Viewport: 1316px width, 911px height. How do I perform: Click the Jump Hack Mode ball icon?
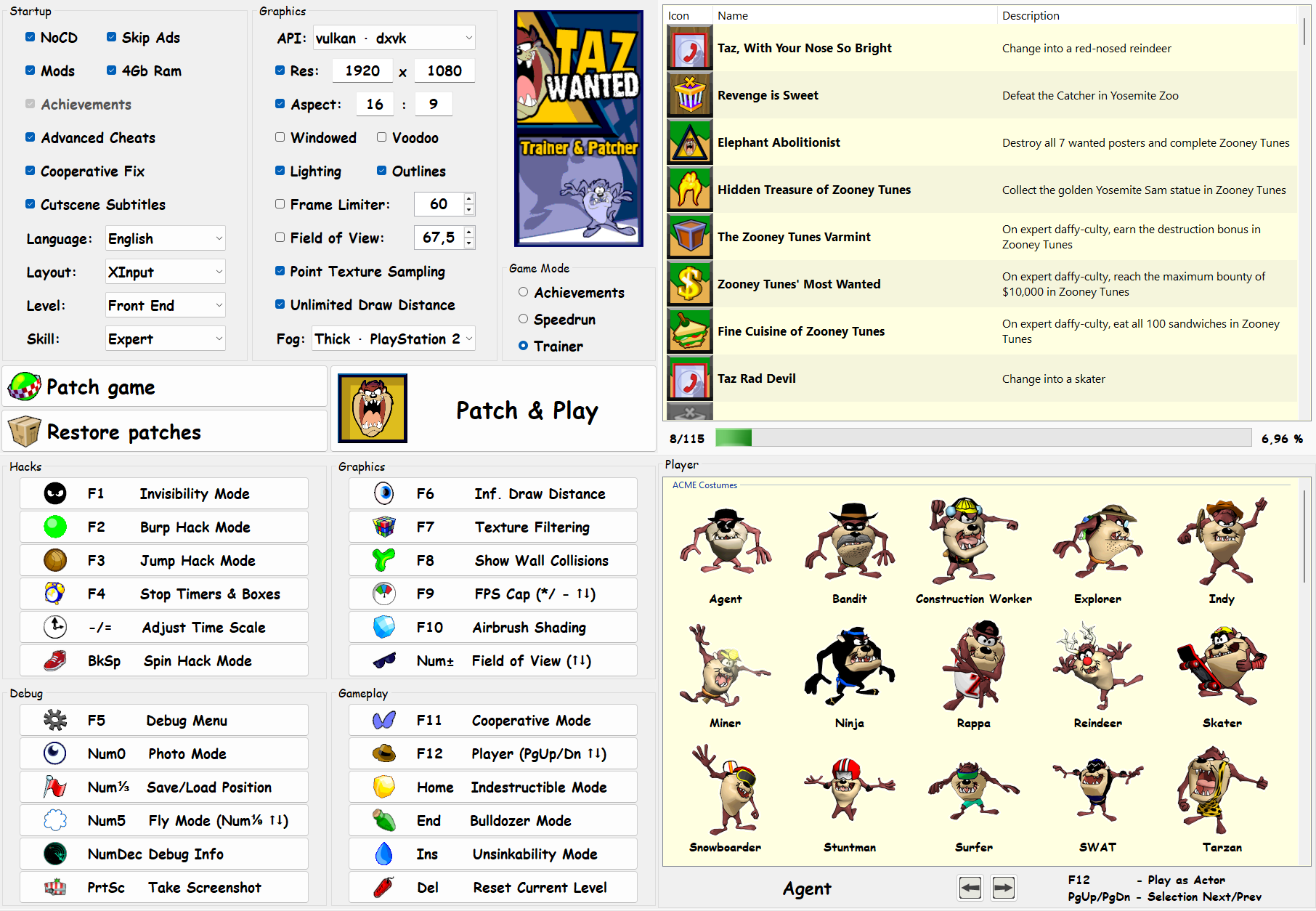[x=55, y=561]
